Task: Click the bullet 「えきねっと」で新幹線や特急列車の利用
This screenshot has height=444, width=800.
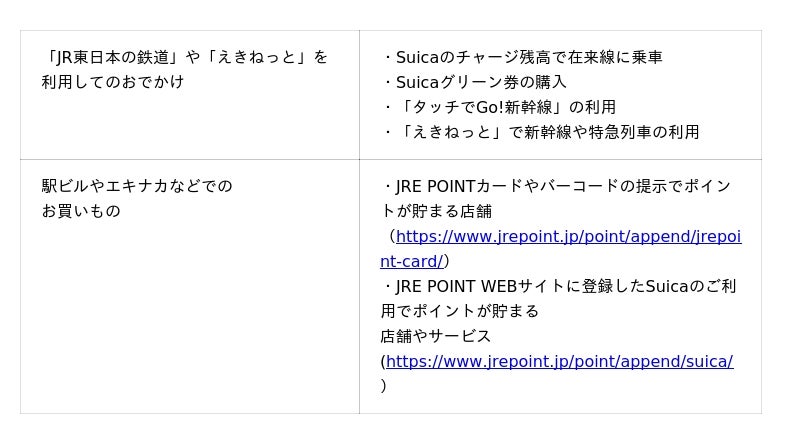Action: click(540, 132)
